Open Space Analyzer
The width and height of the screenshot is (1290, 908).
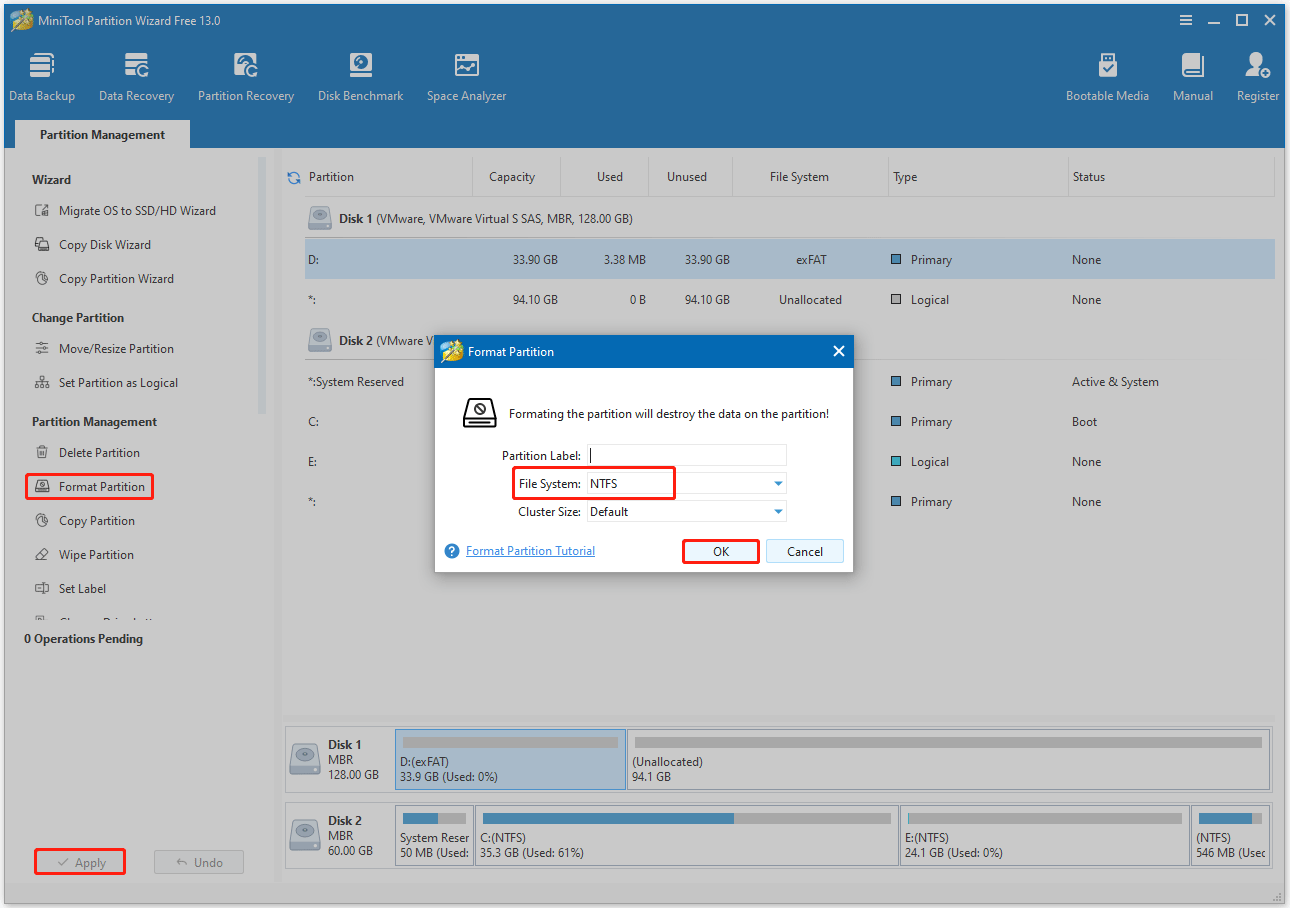(466, 75)
